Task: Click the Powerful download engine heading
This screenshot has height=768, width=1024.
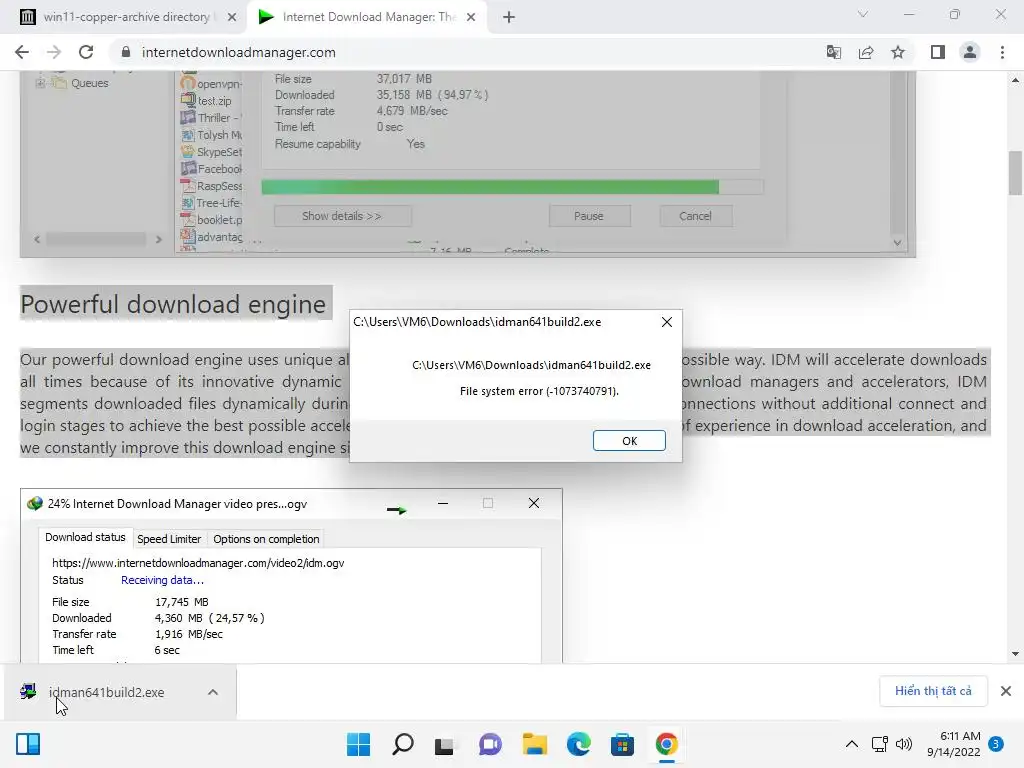Action: point(173,304)
